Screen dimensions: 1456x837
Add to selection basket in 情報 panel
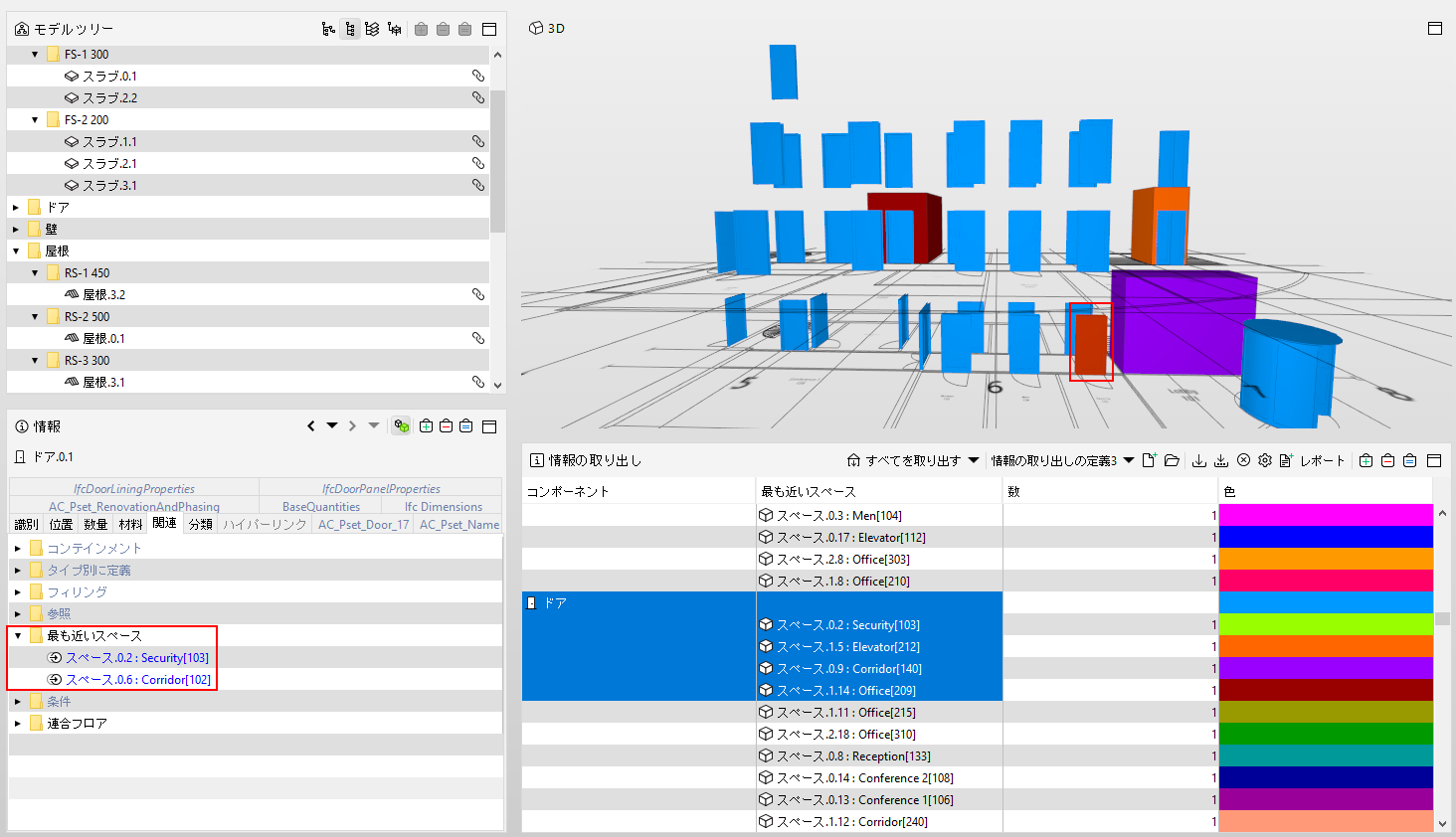[x=426, y=425]
